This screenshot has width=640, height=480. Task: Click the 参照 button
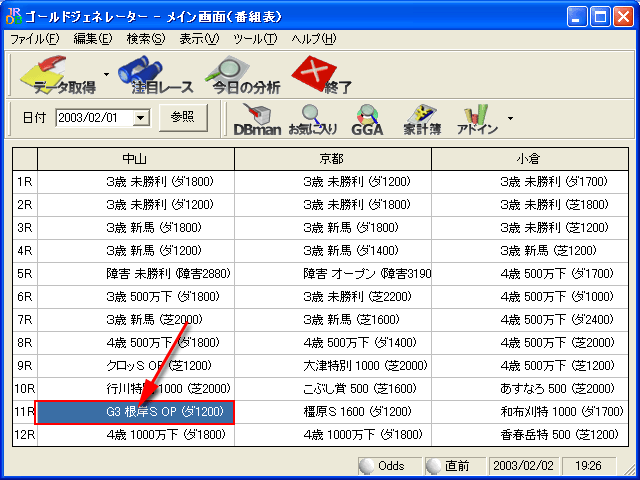click(182, 117)
